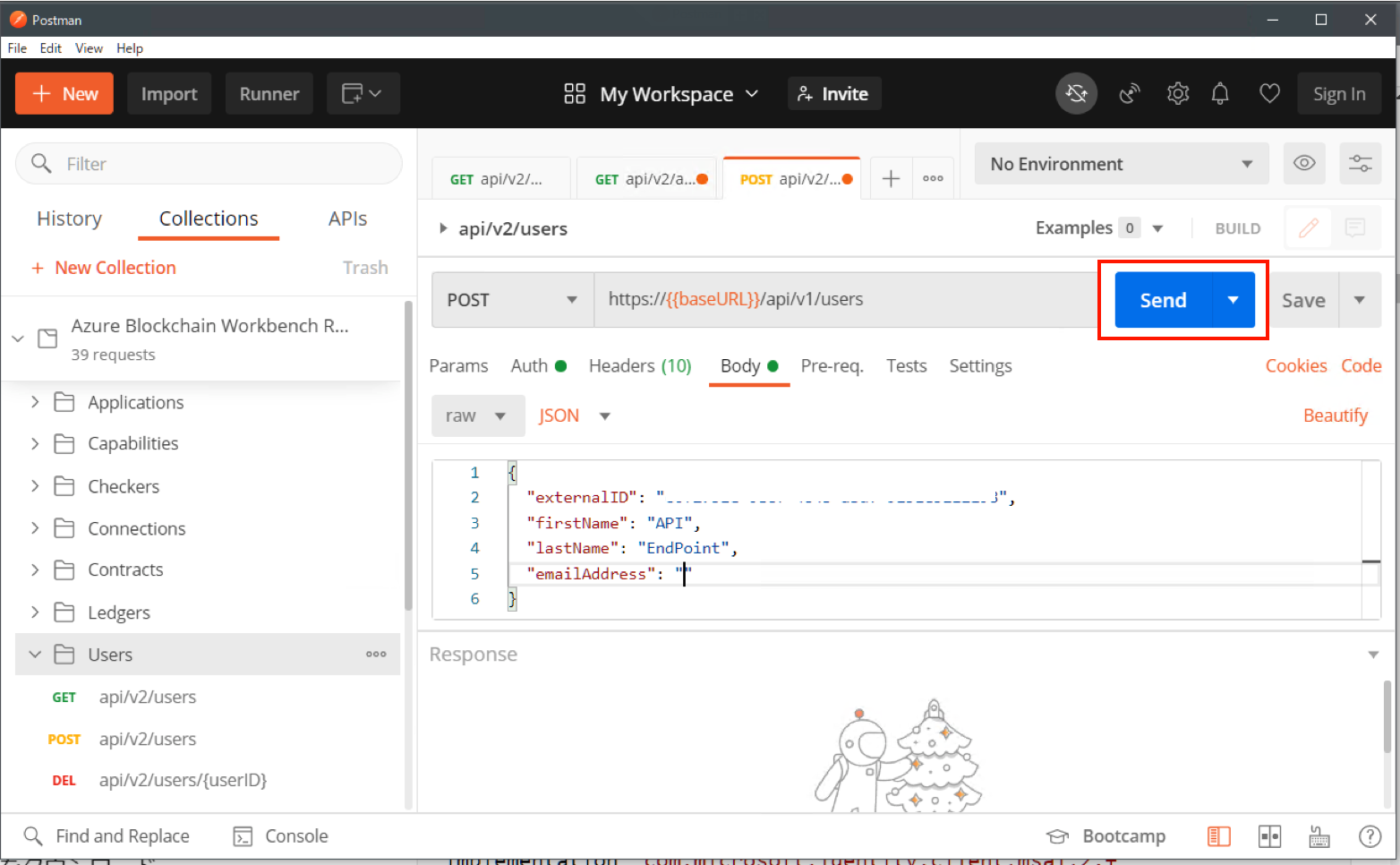Open Users folder three-dot options
1400x865 pixels.
[376, 655]
